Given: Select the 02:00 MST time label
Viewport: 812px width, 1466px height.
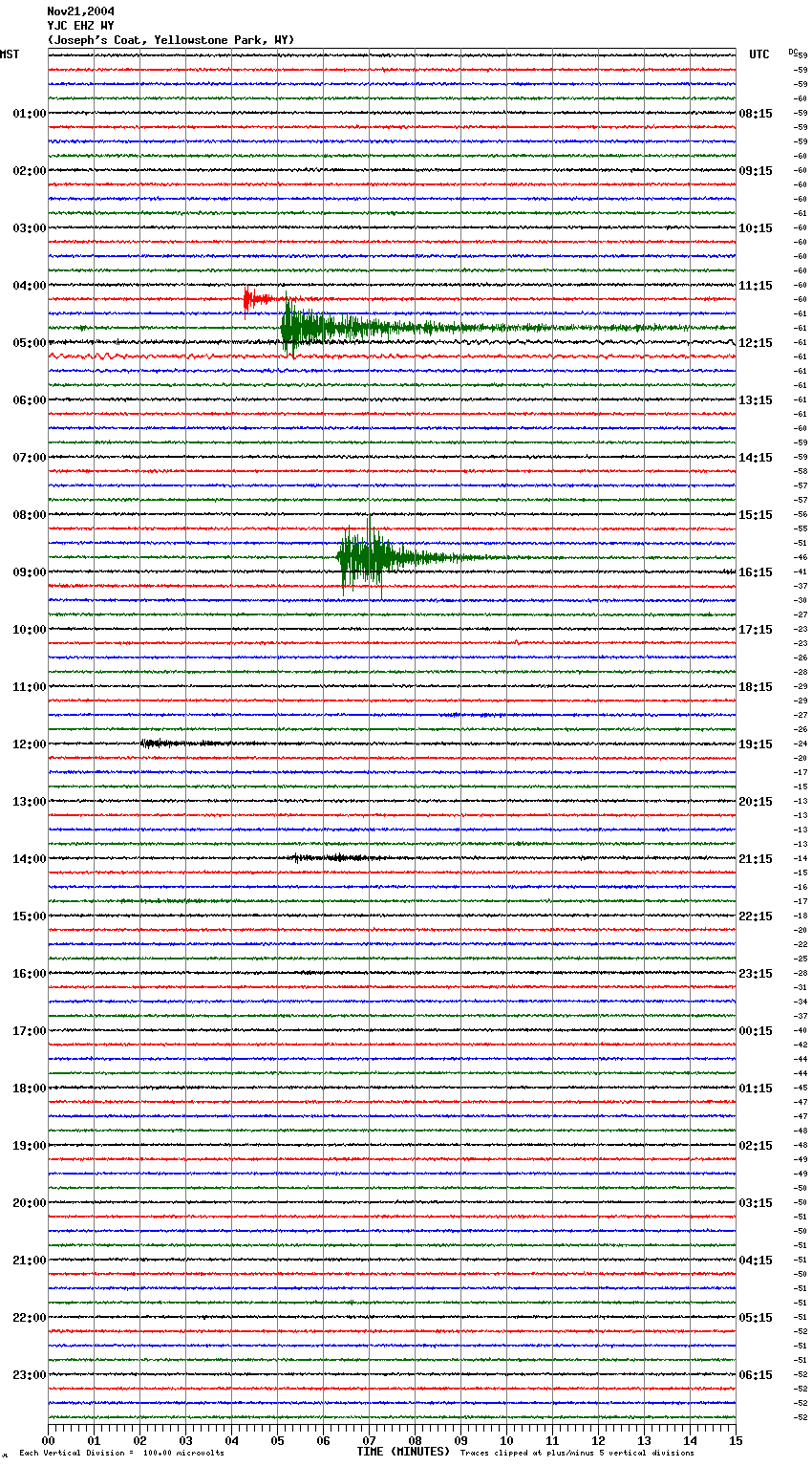Looking at the screenshot, I should pos(30,171).
